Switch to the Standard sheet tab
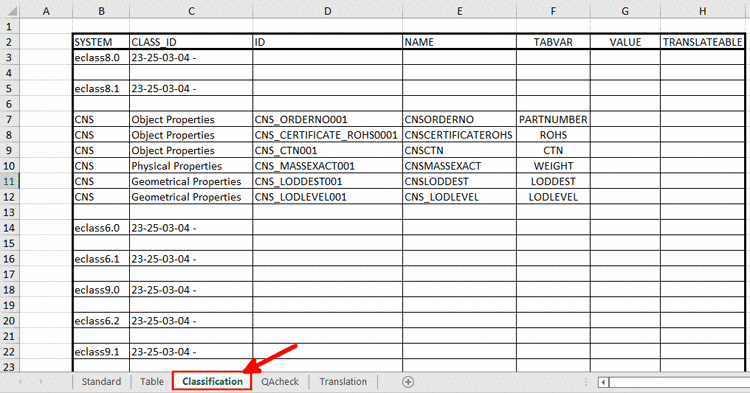This screenshot has width=750, height=393. (x=101, y=382)
